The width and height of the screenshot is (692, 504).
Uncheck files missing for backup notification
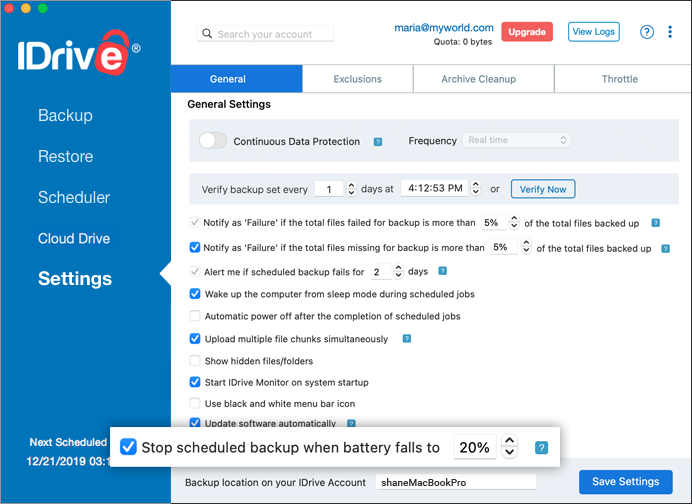[x=195, y=247]
